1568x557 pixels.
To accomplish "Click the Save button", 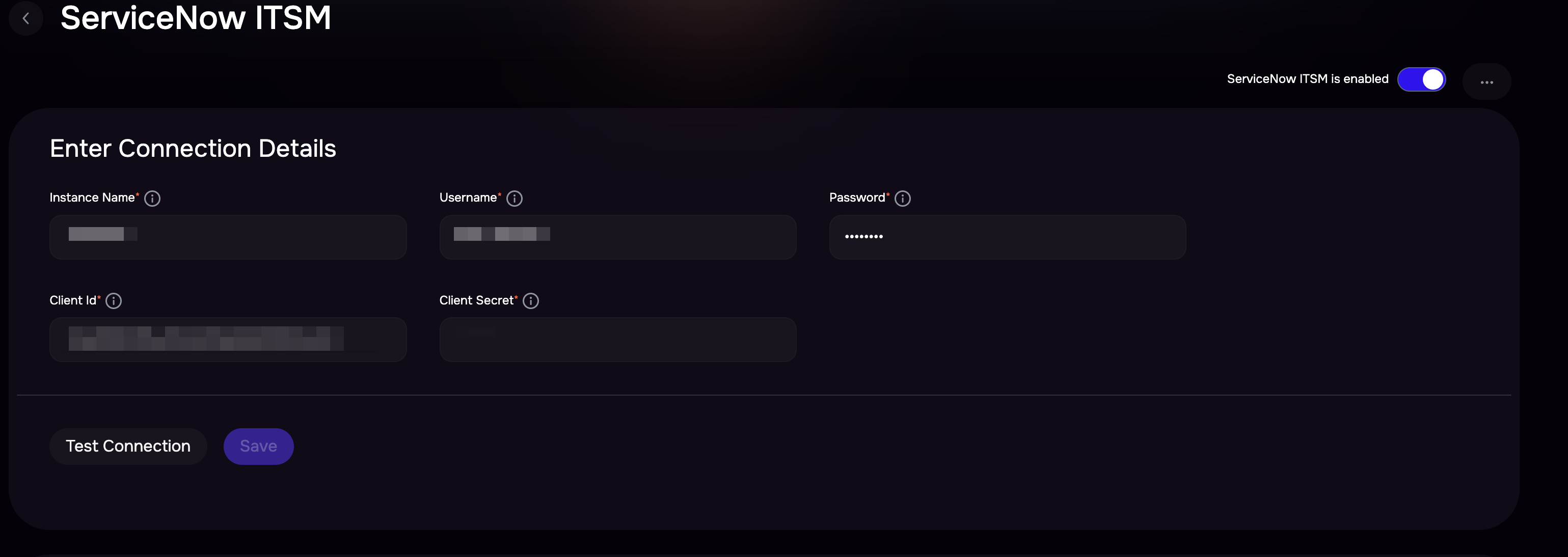I will pos(259,447).
